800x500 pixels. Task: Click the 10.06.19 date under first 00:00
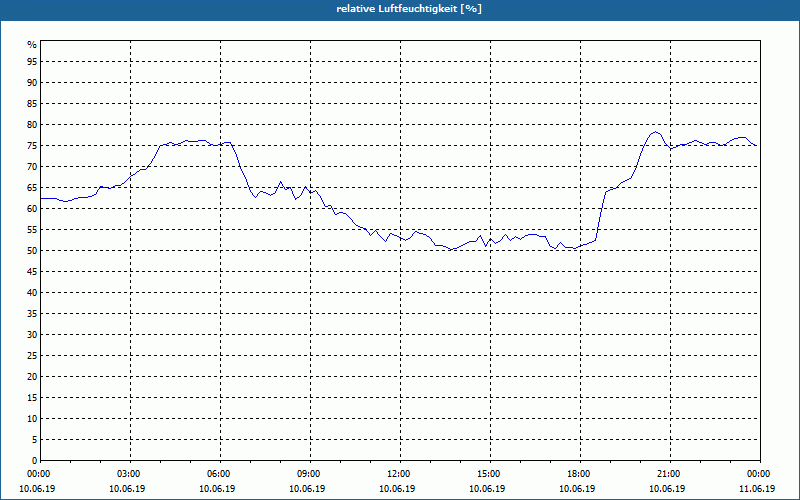coord(37,489)
